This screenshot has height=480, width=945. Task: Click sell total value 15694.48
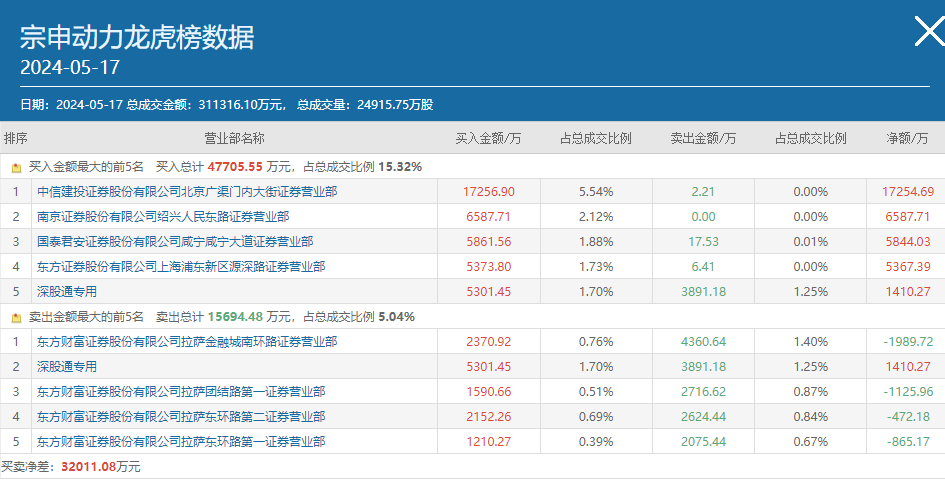[x=235, y=317]
